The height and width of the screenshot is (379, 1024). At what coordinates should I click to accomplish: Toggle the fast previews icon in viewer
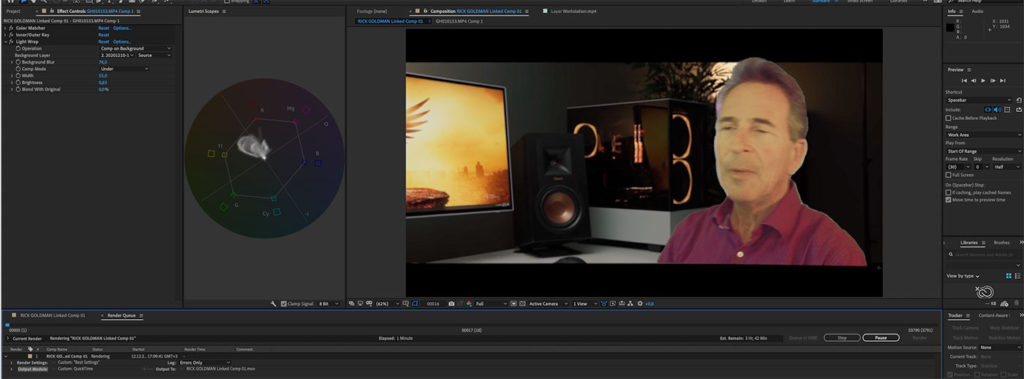coord(613,304)
